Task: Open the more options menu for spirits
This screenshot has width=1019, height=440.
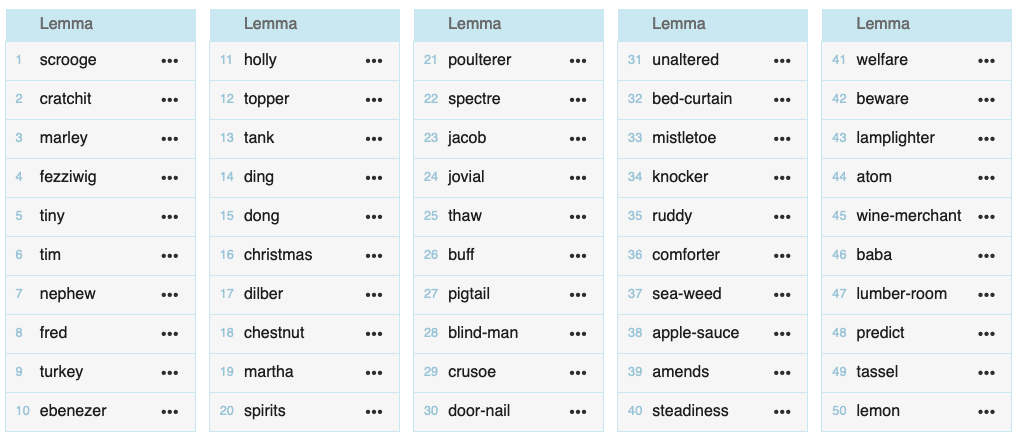Action: (374, 411)
